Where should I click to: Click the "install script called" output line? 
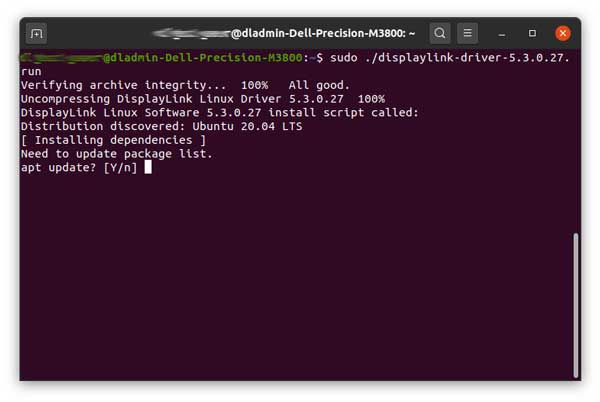click(x=220, y=113)
